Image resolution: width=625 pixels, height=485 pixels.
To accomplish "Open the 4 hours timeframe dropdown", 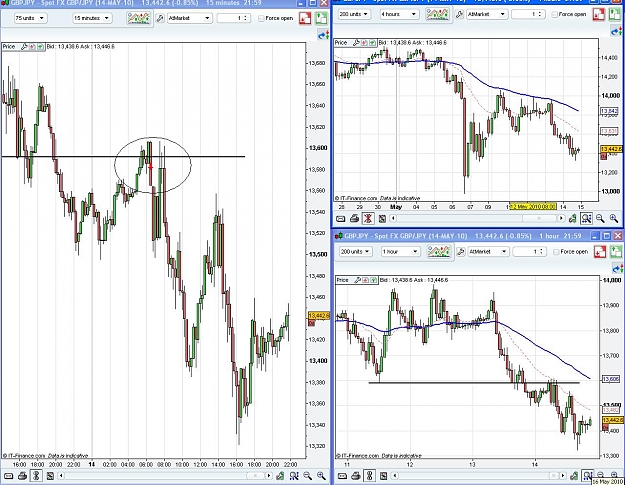I will pyautogui.click(x=399, y=14).
